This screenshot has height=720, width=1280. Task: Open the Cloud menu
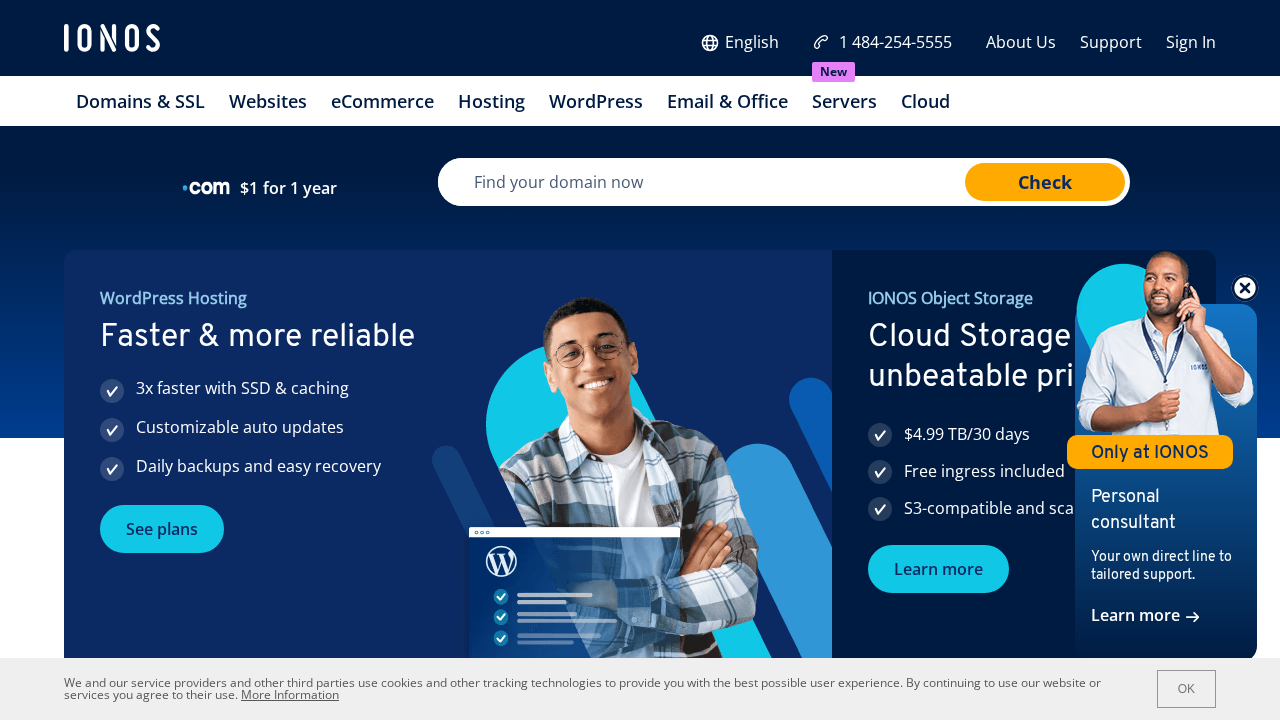tap(925, 101)
